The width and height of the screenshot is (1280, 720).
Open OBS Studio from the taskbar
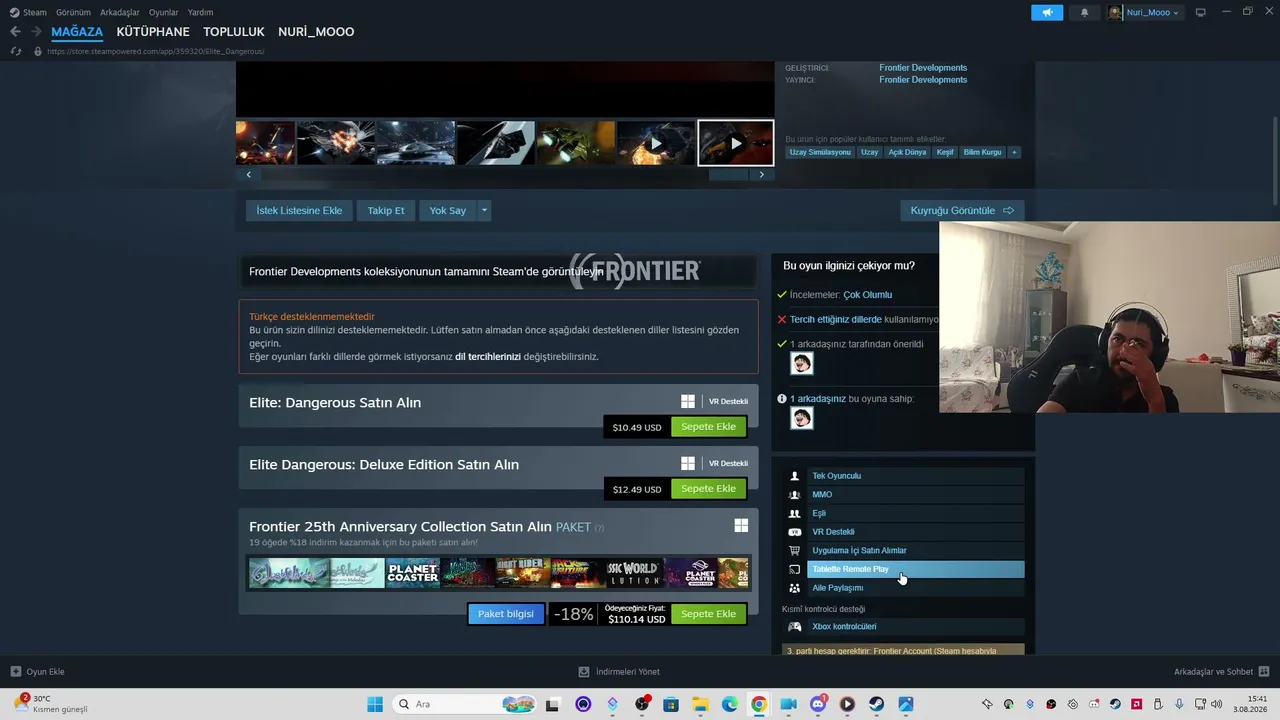[x=642, y=704]
